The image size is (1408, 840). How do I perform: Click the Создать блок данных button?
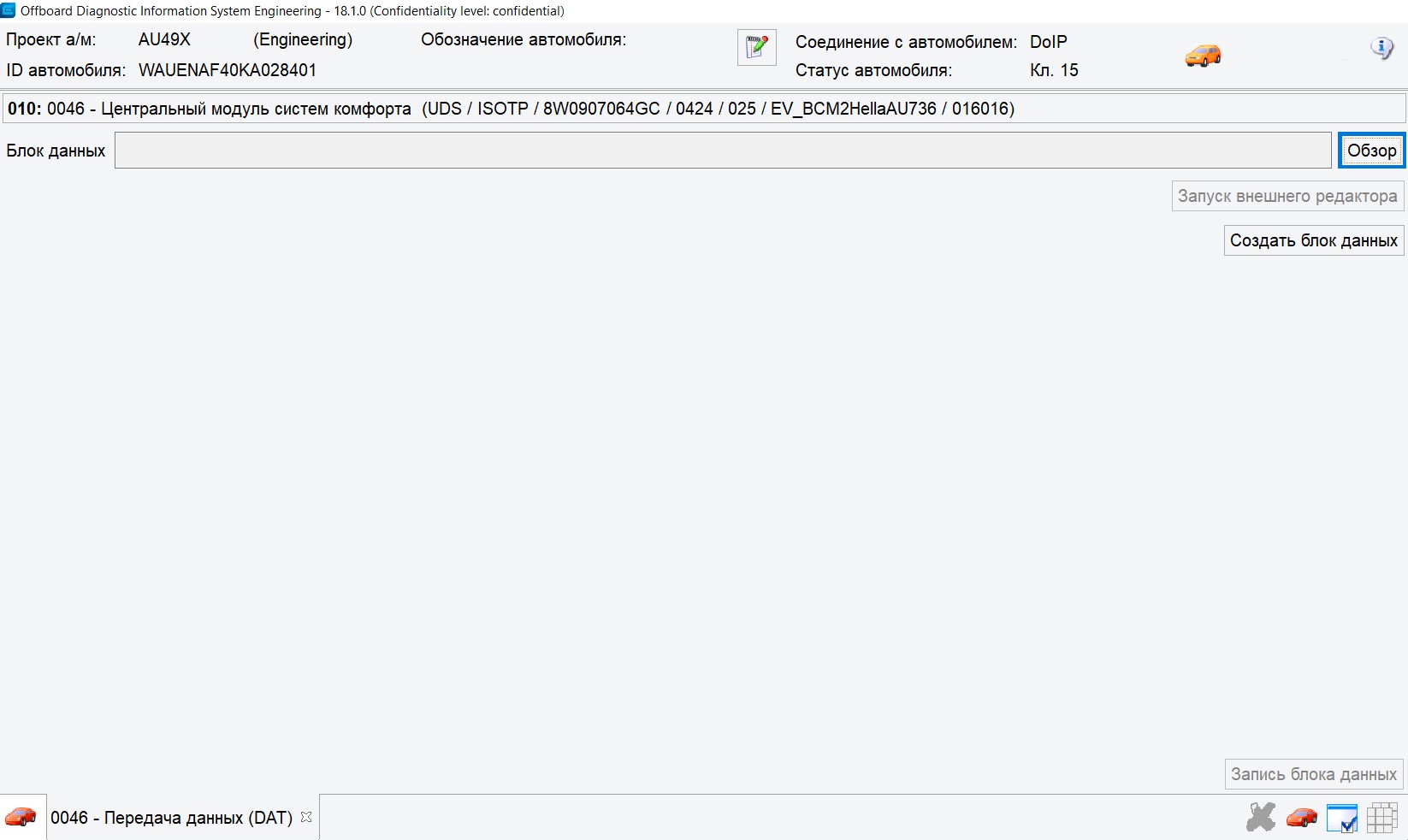[1313, 240]
